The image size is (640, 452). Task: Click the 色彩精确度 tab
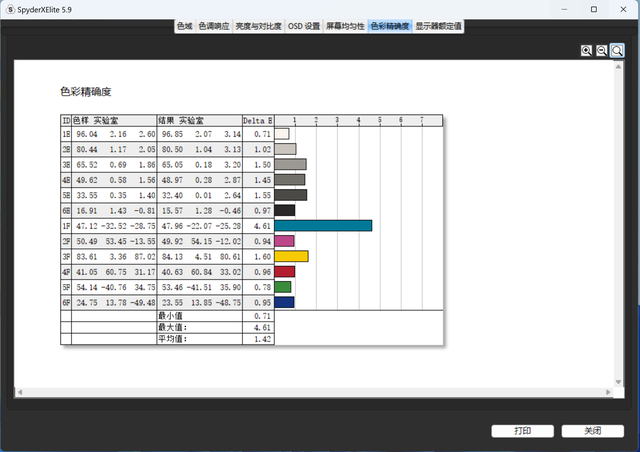click(389, 26)
